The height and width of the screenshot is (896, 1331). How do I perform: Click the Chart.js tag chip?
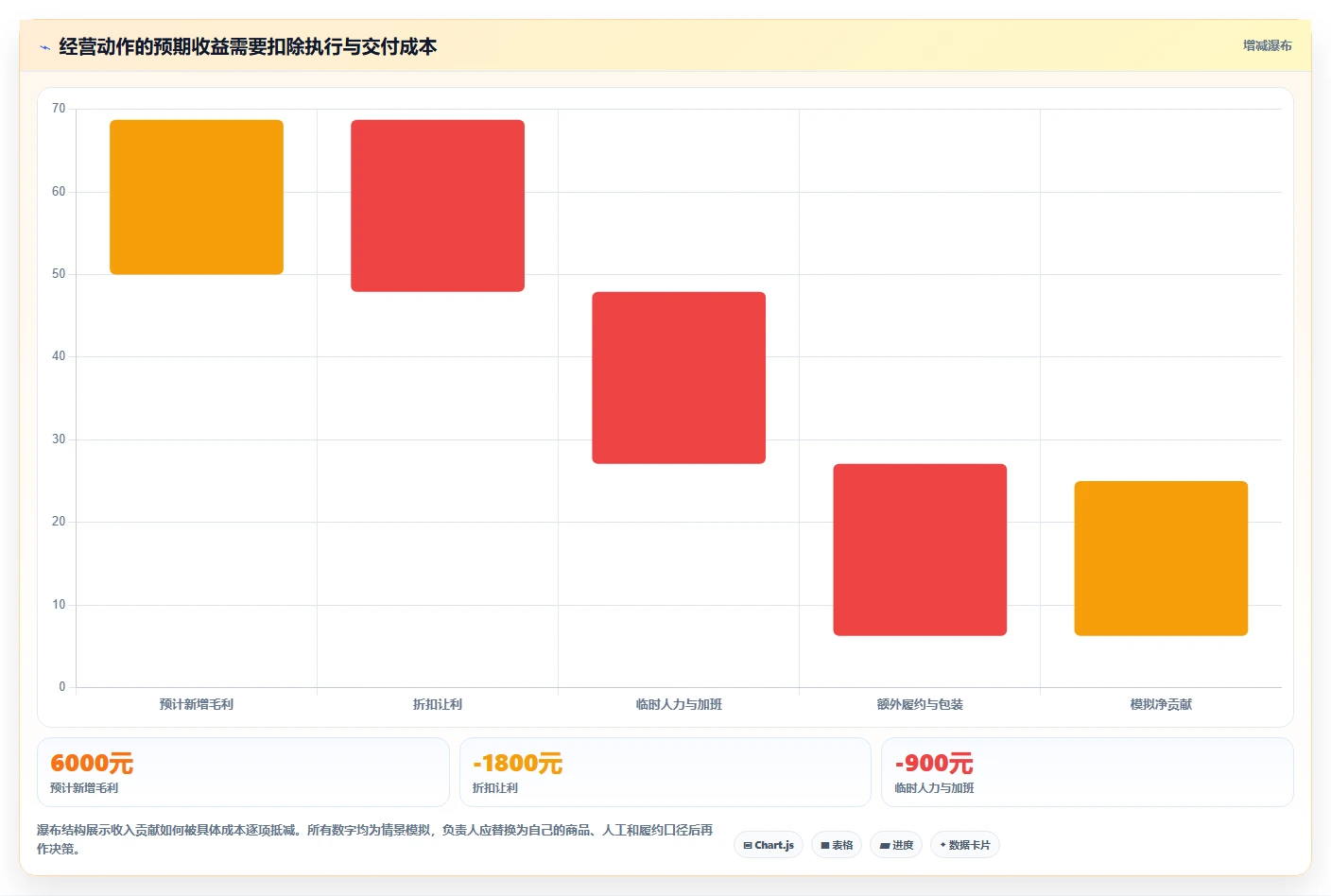(769, 845)
